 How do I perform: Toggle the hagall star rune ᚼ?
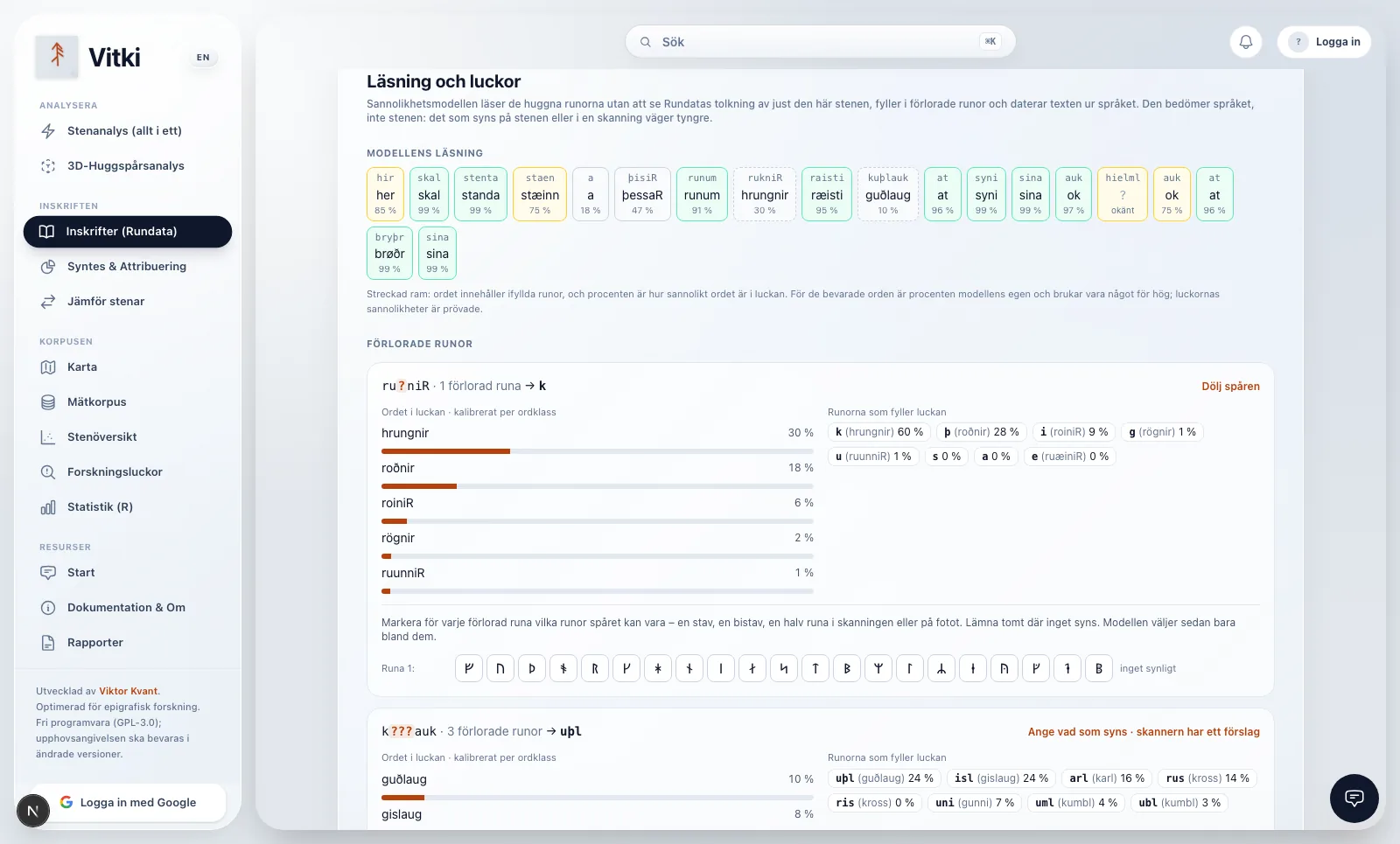(658, 668)
